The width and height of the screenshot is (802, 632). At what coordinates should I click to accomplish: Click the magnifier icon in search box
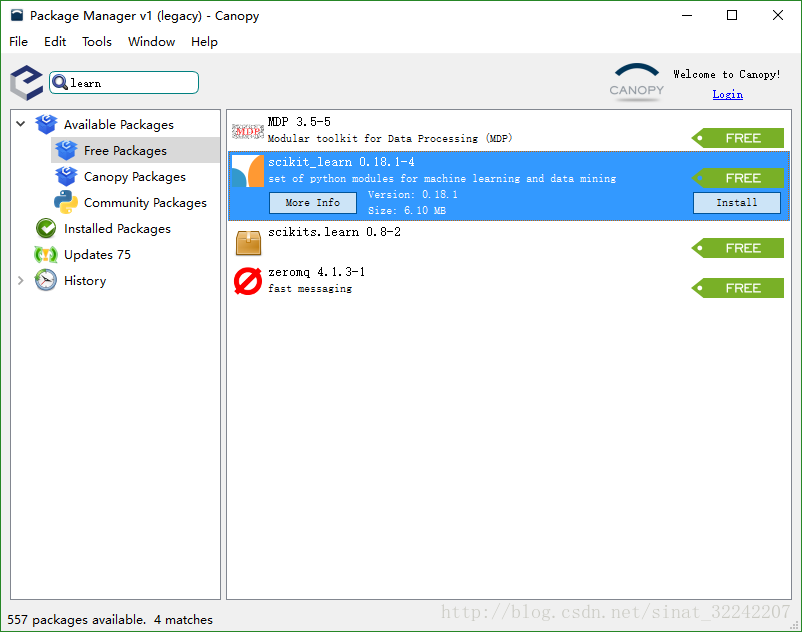tap(60, 82)
